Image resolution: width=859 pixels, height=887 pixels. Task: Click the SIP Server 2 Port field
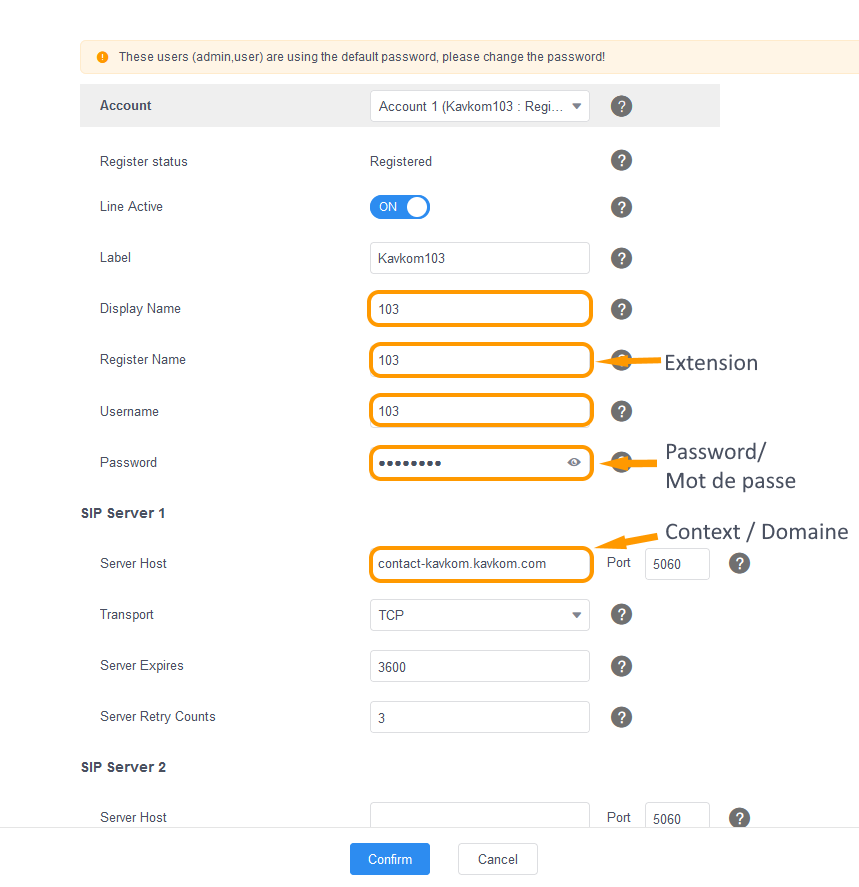click(x=677, y=817)
